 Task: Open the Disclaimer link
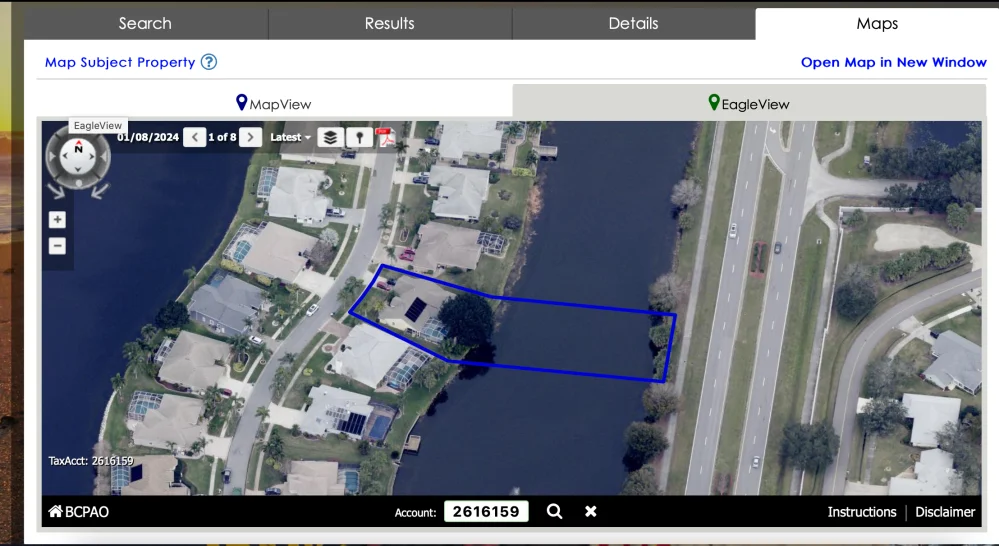pos(945,512)
